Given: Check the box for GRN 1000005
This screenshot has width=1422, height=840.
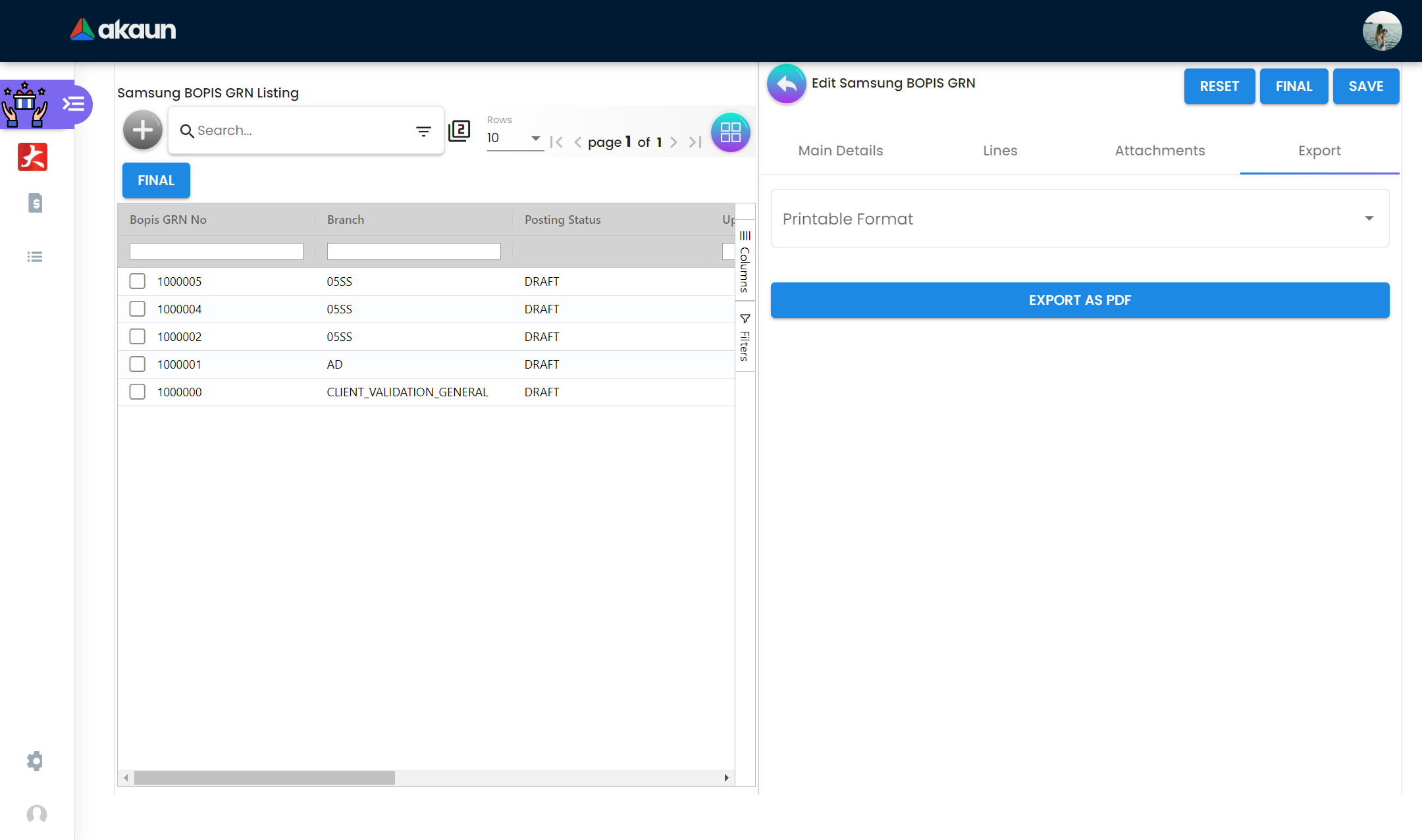Looking at the screenshot, I should coord(137,281).
